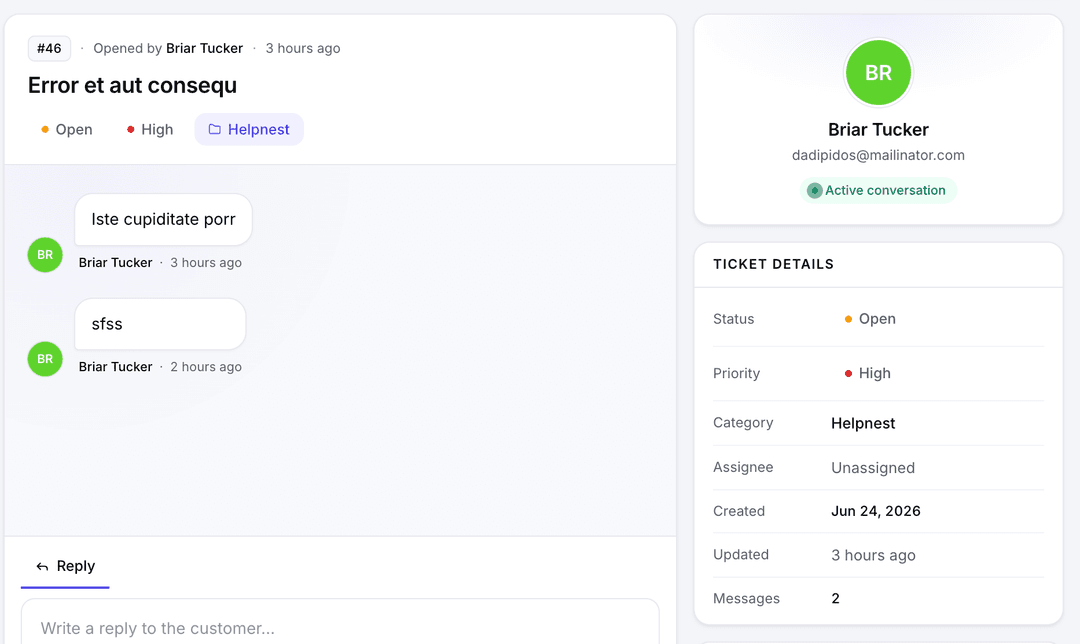Click the Open status badge in ticket header

pyautogui.click(x=67, y=129)
